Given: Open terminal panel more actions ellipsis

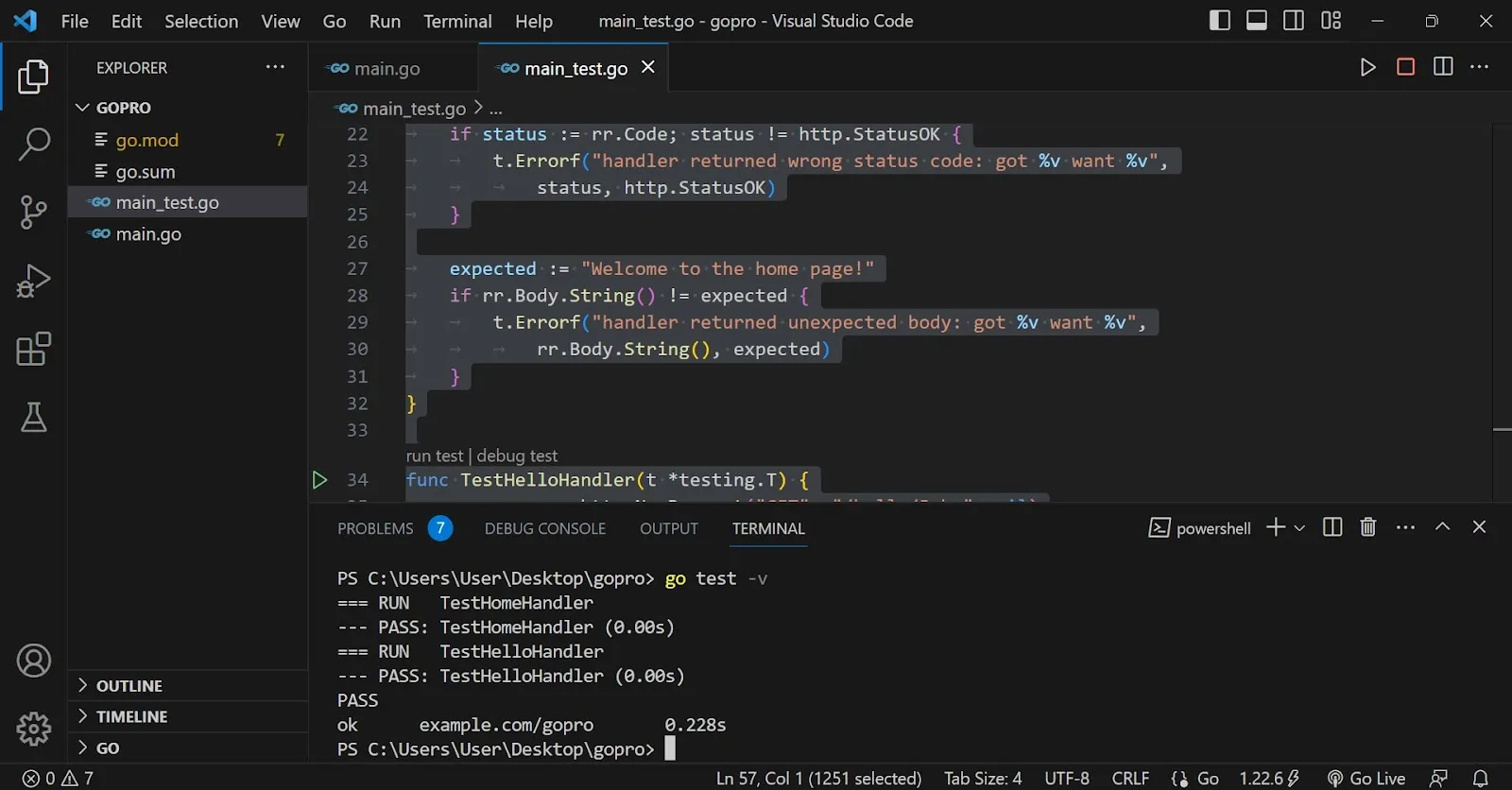Looking at the screenshot, I should coord(1405,527).
